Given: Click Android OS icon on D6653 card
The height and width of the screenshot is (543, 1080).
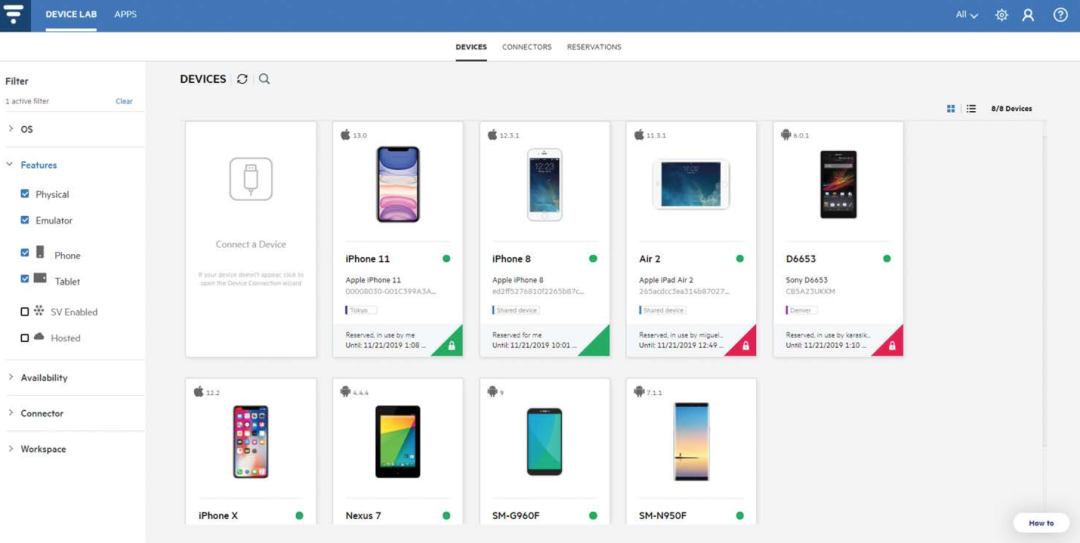Looking at the screenshot, I should tap(786, 135).
